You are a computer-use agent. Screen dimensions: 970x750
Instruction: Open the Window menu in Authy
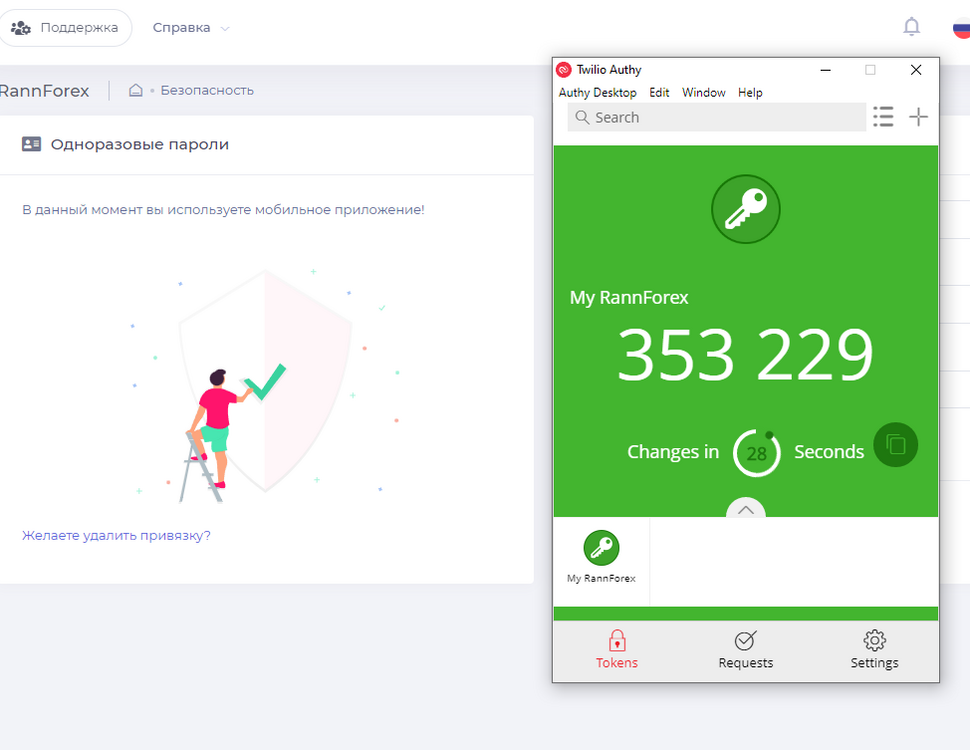tap(703, 93)
